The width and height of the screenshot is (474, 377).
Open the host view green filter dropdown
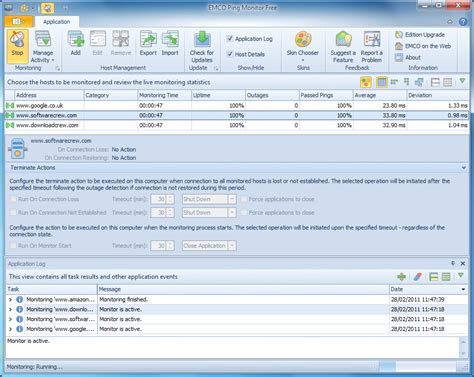(462, 81)
